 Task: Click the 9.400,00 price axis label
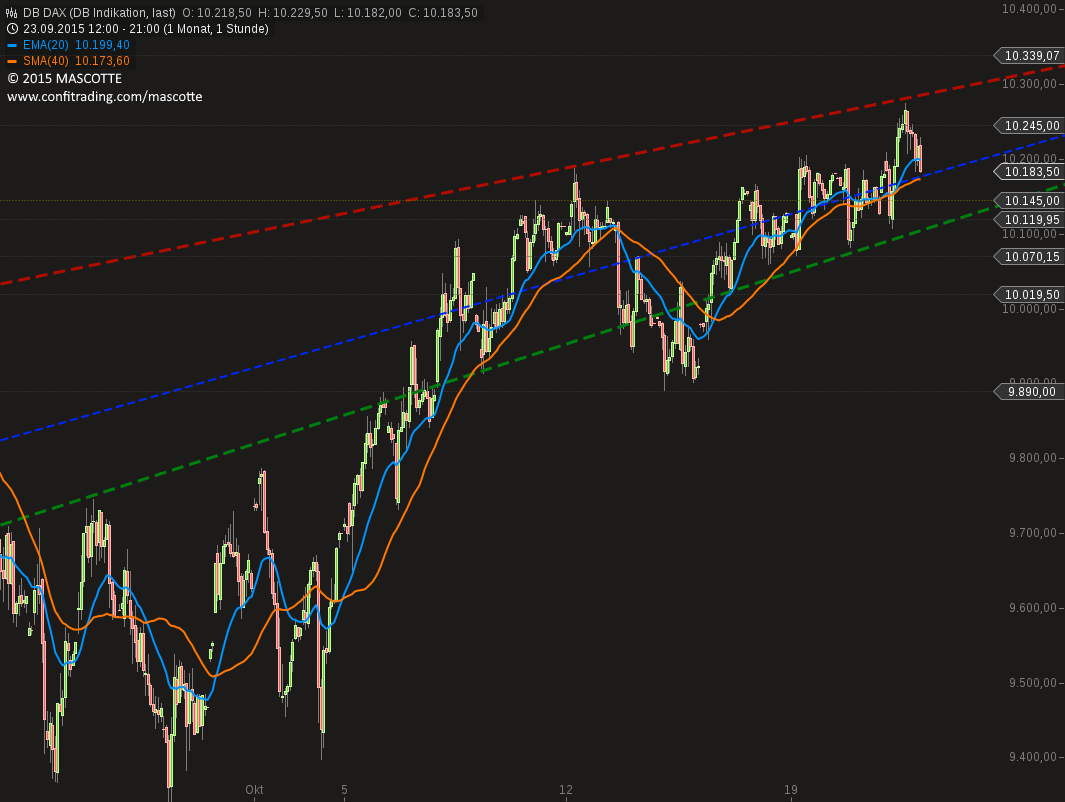pos(1032,757)
